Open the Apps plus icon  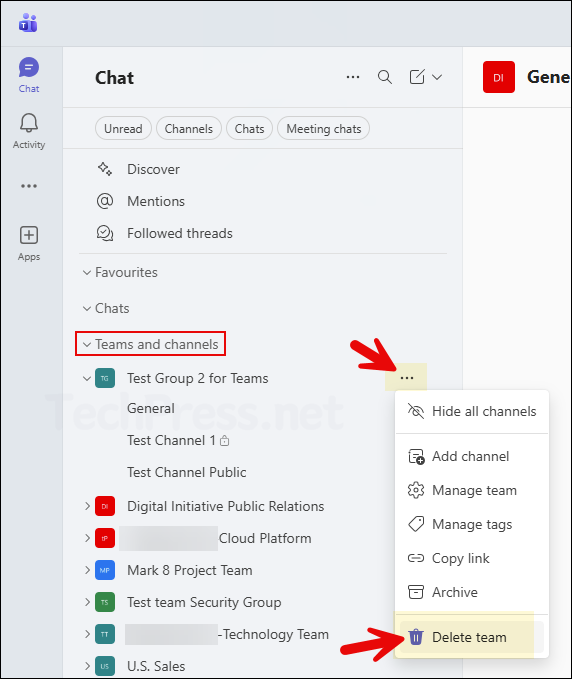[29, 235]
